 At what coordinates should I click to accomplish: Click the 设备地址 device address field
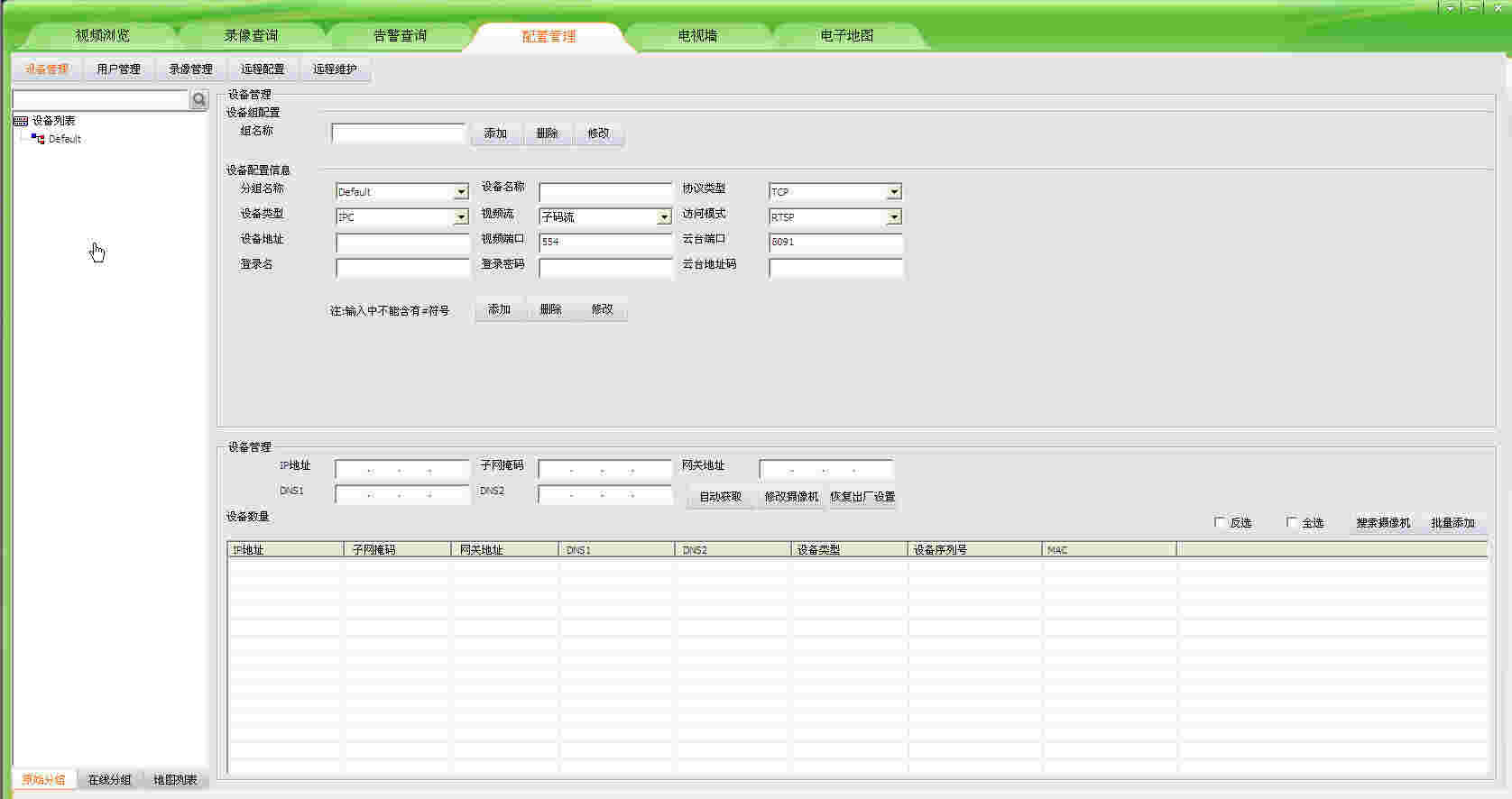click(x=402, y=243)
